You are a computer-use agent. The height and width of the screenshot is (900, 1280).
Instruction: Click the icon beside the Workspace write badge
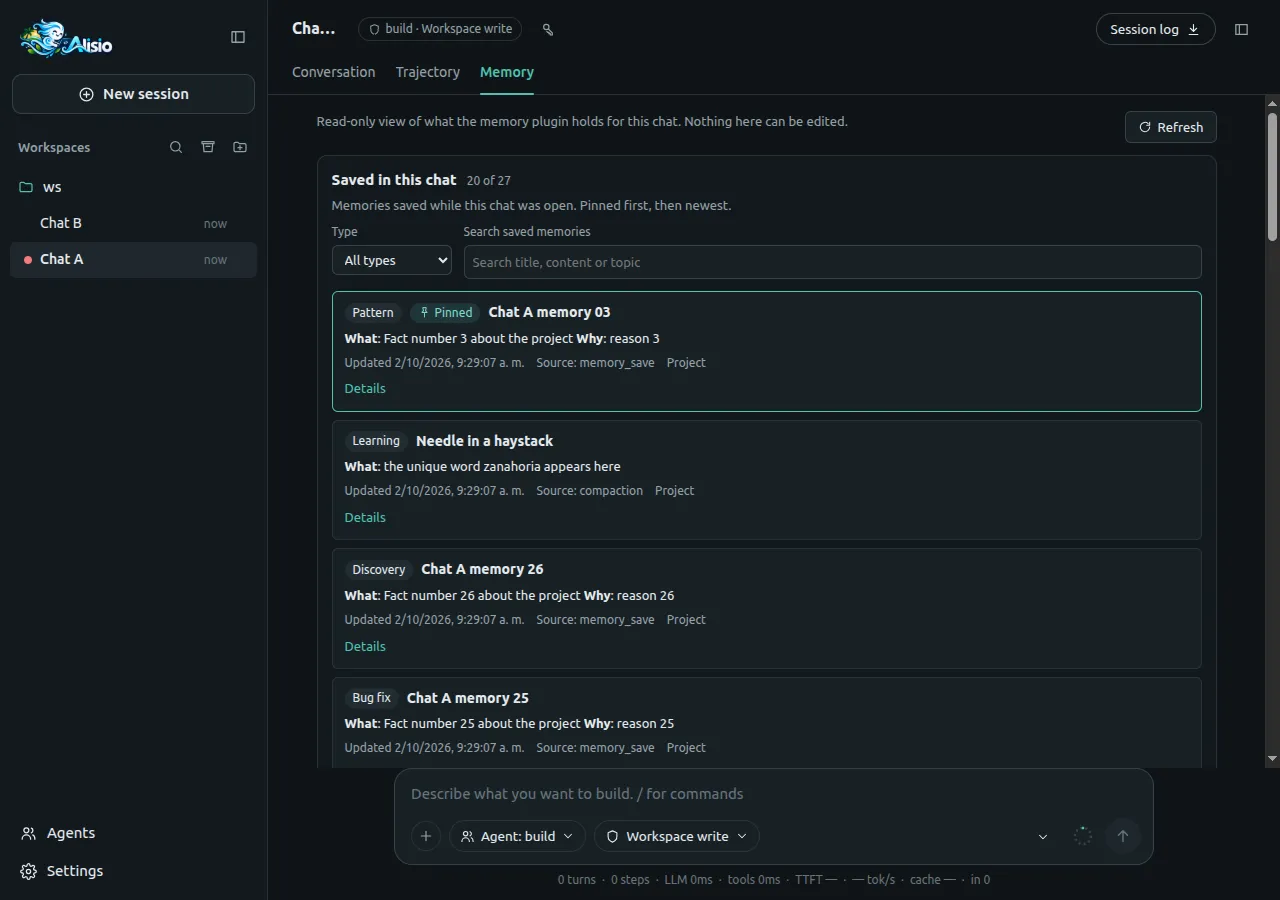pos(548,29)
